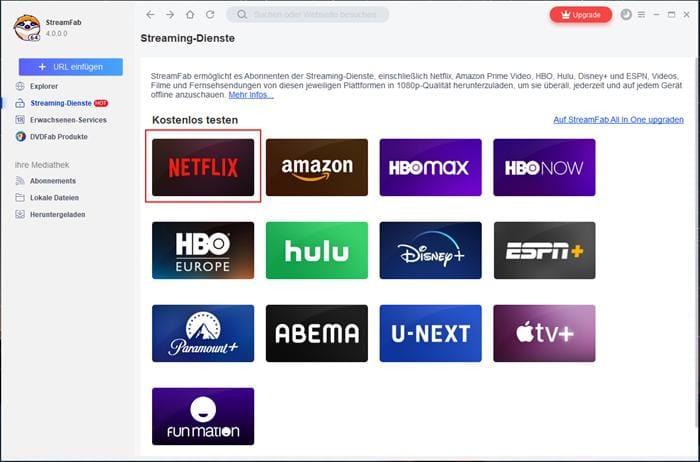Open the Hulu tile
This screenshot has height=462, width=700.
(x=317, y=250)
